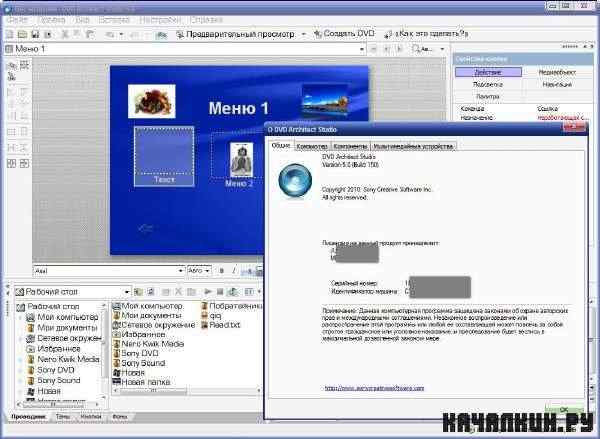Switch to Компьютер tab in About dialog
This screenshot has width=600, height=439.
pyautogui.click(x=312, y=146)
